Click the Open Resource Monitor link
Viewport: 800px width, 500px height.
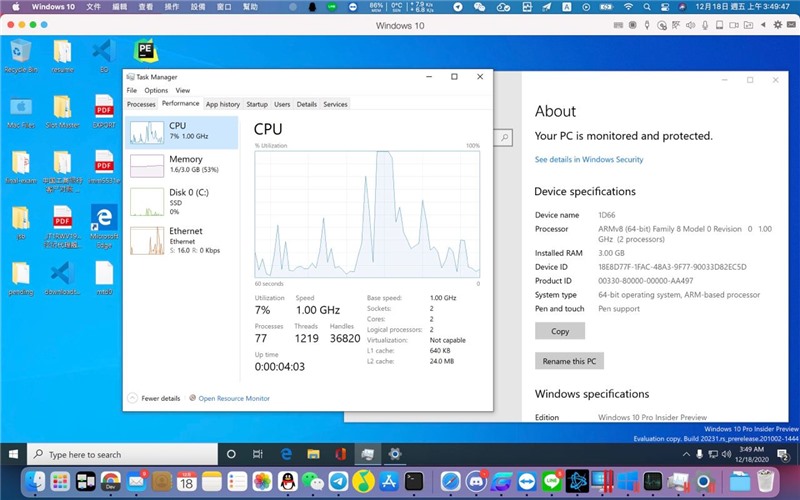click(234, 398)
